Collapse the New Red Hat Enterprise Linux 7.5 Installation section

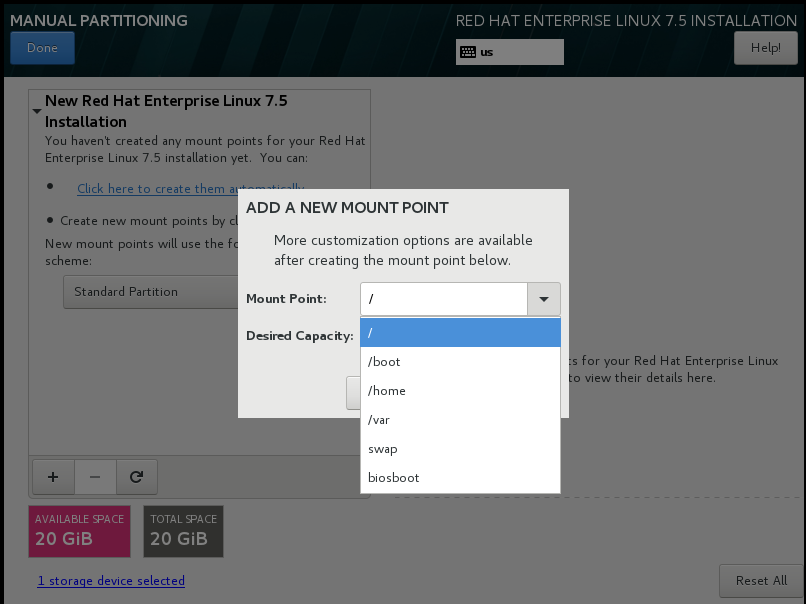pyautogui.click(x=36, y=111)
